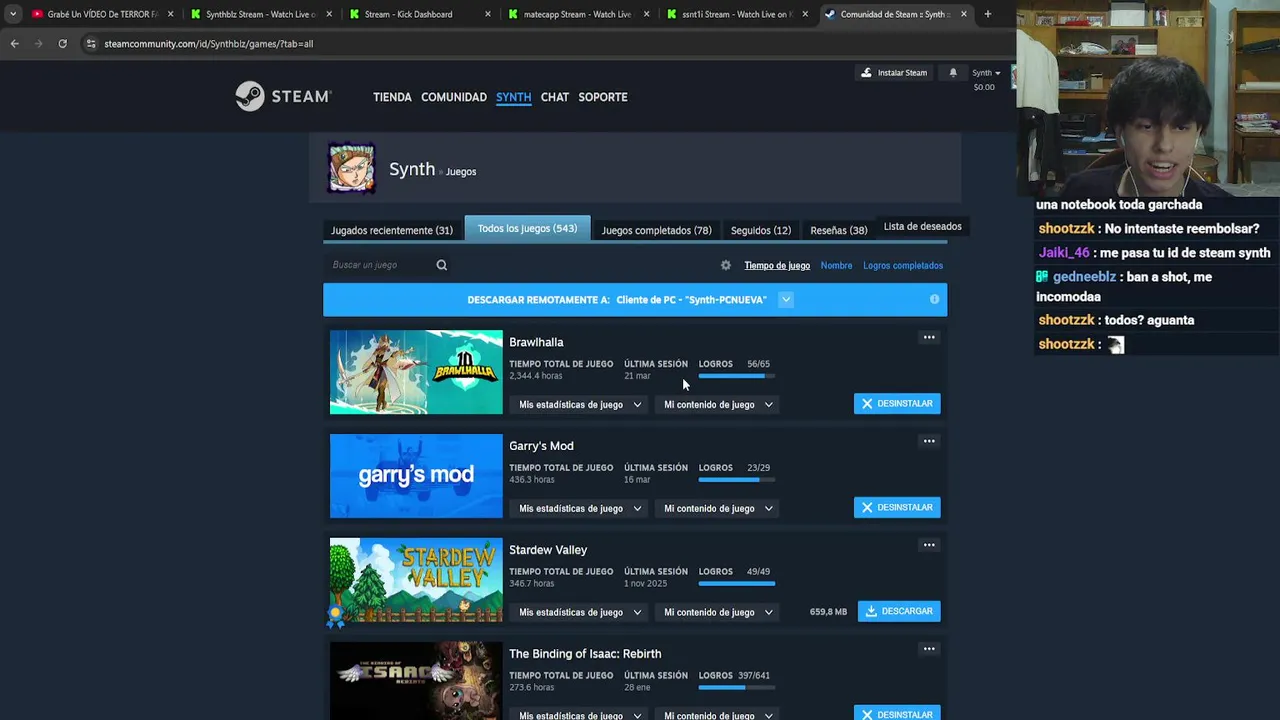Uninstall Brawlhalla with DESINSTALAR button
Screen dimensions: 1280x720
pos(897,404)
